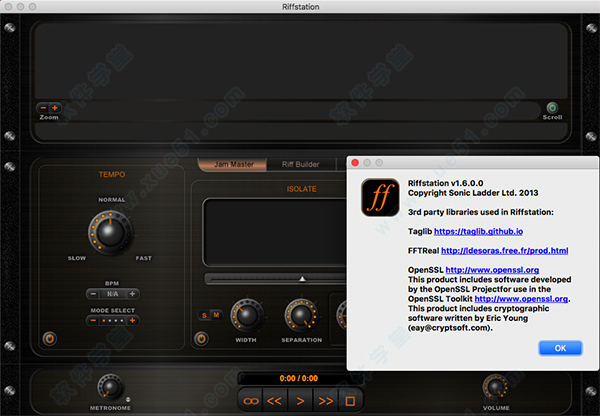Click the stop button
Image resolution: width=600 pixels, height=416 pixels.
[x=350, y=401]
